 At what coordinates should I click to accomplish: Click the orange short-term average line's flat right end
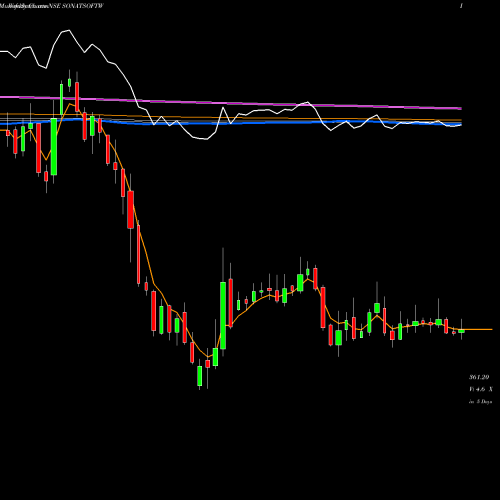(x=478, y=329)
